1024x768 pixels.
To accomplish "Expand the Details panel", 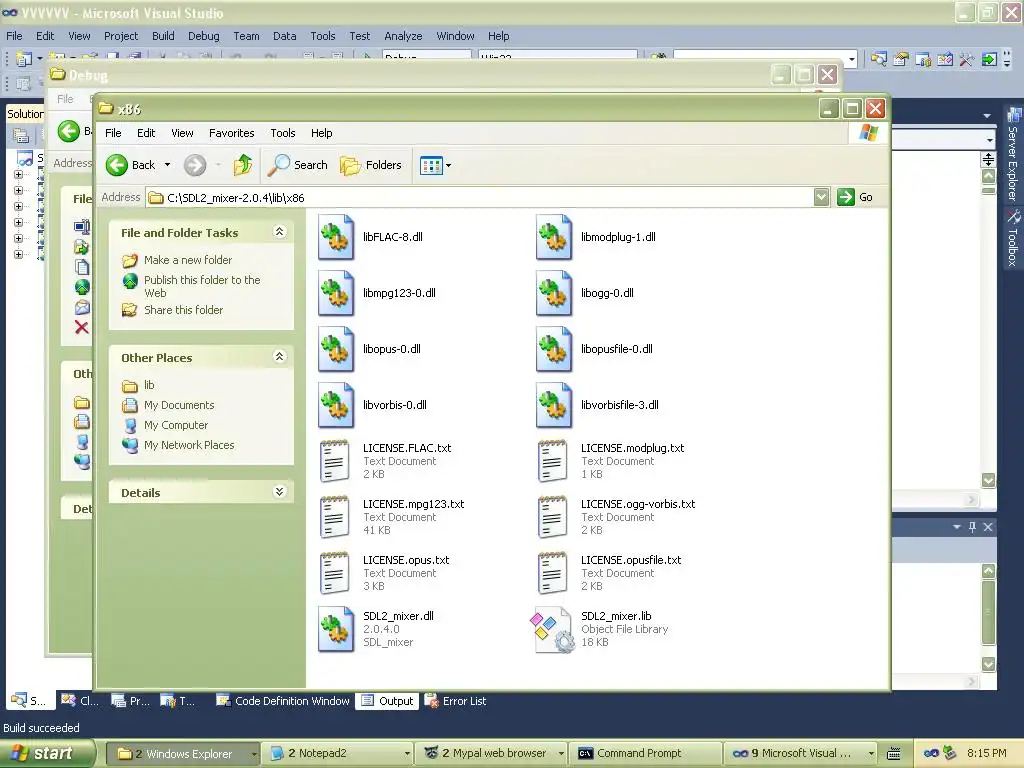I will click(280, 492).
